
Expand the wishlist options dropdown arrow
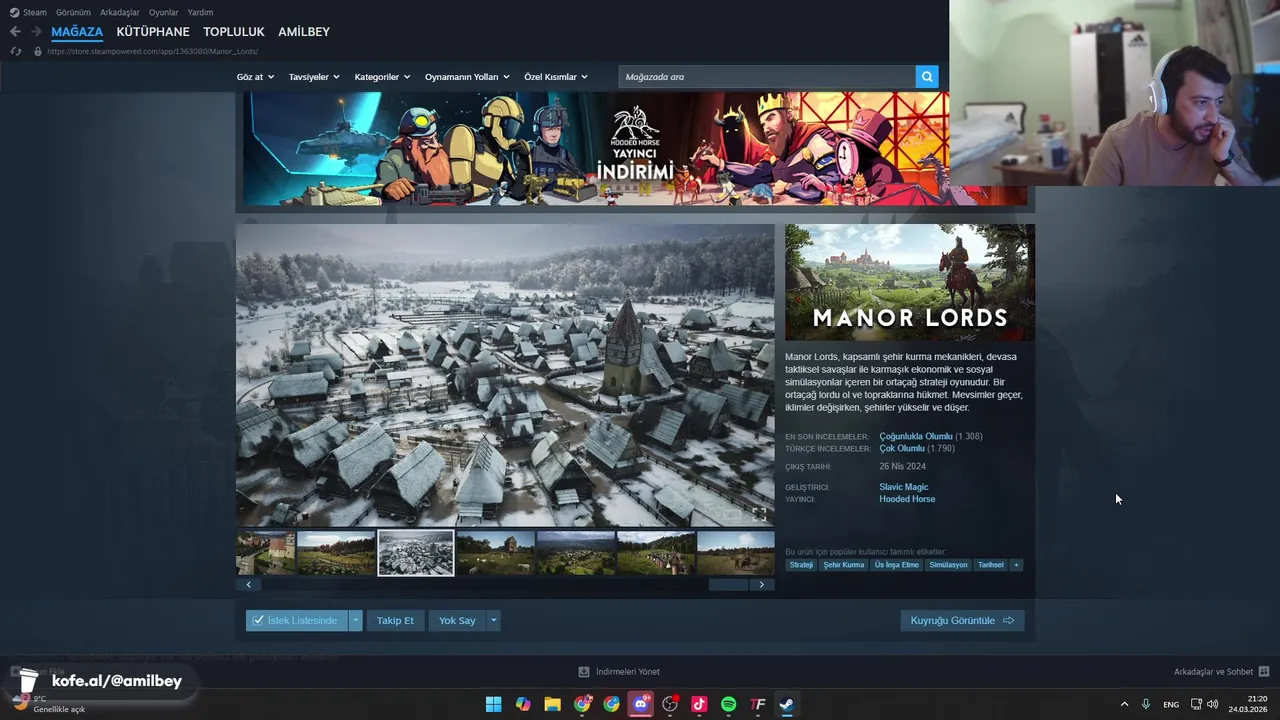(355, 620)
